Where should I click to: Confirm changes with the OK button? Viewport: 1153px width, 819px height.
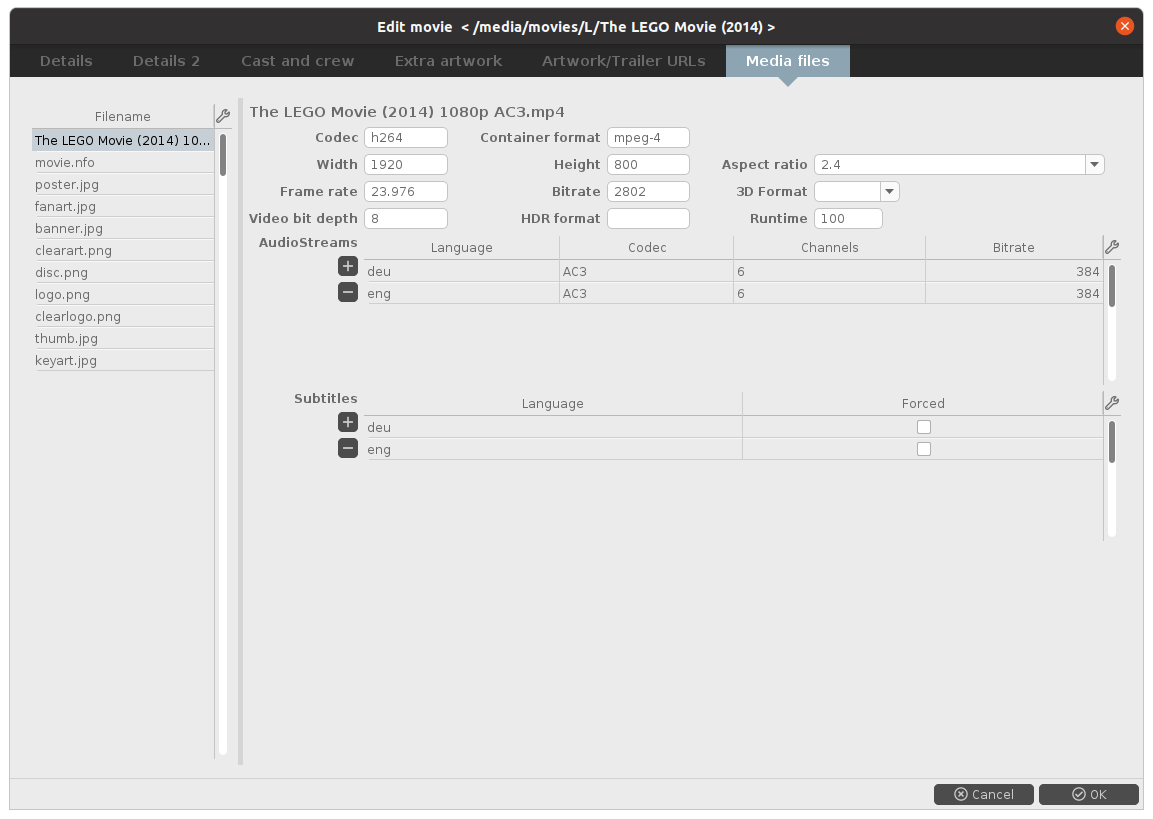click(1088, 794)
